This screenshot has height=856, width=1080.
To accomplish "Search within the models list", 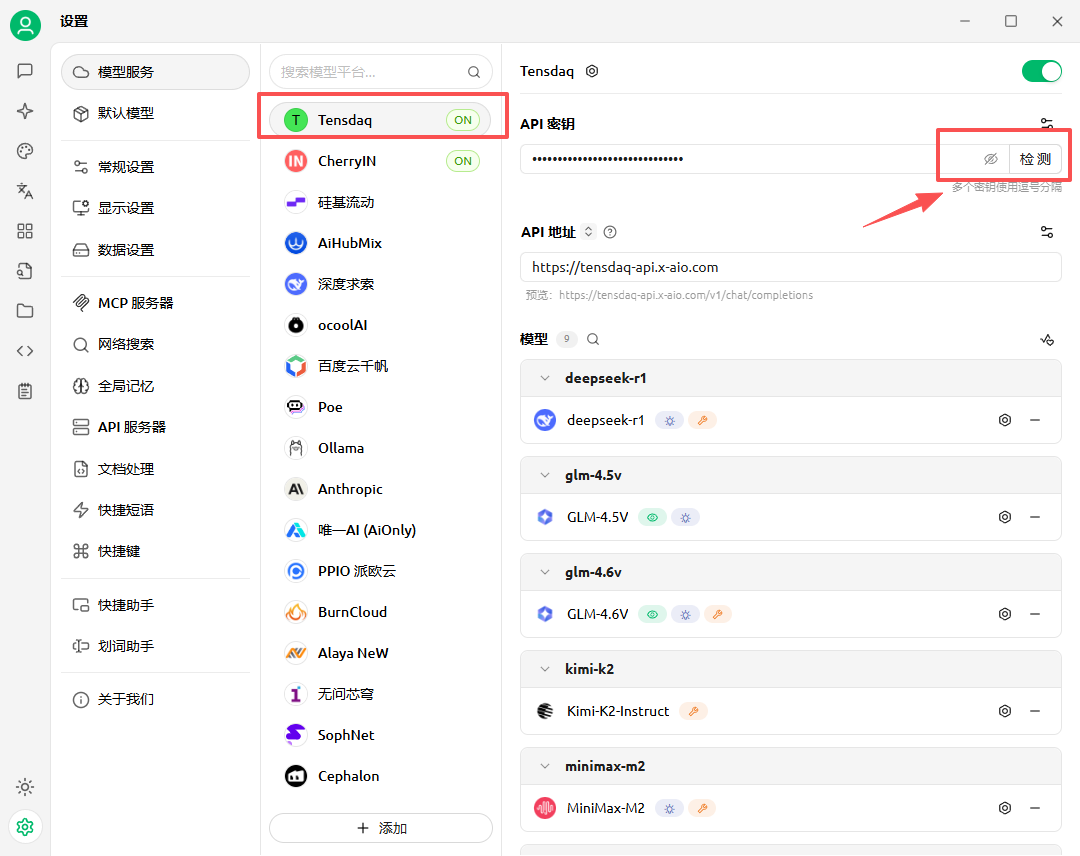I will click(592, 339).
